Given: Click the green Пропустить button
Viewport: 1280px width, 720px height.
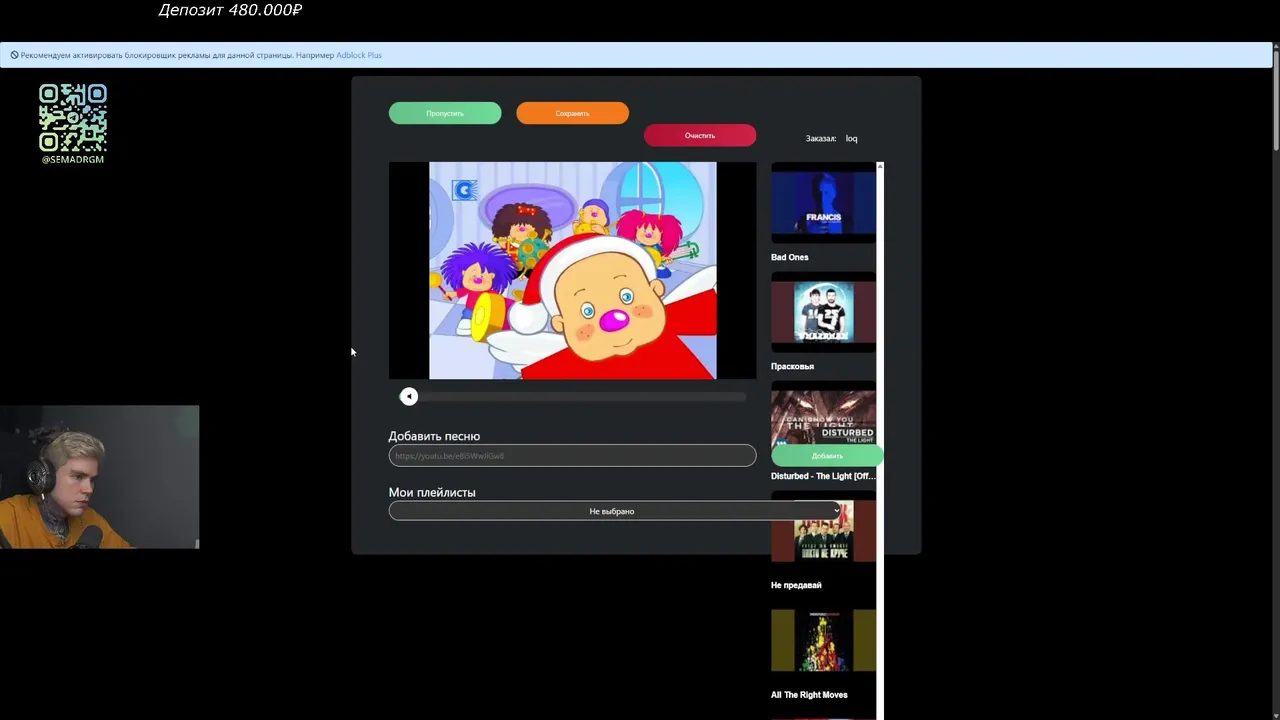Looking at the screenshot, I should click(445, 113).
